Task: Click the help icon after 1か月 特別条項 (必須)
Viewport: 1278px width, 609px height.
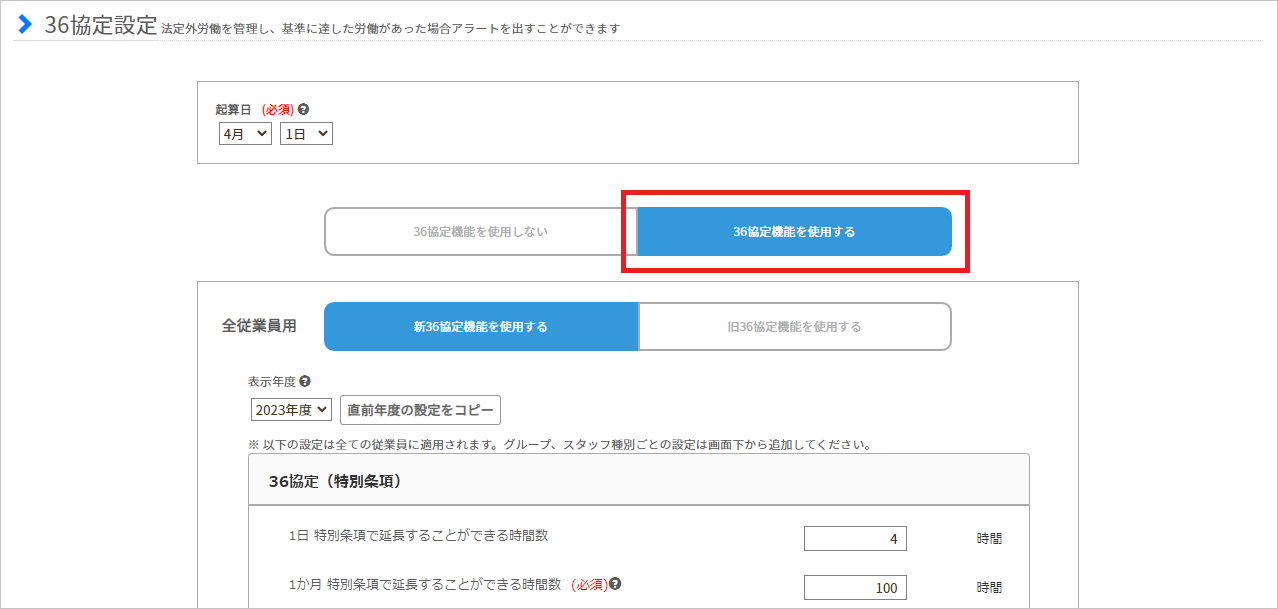Action: [616, 584]
